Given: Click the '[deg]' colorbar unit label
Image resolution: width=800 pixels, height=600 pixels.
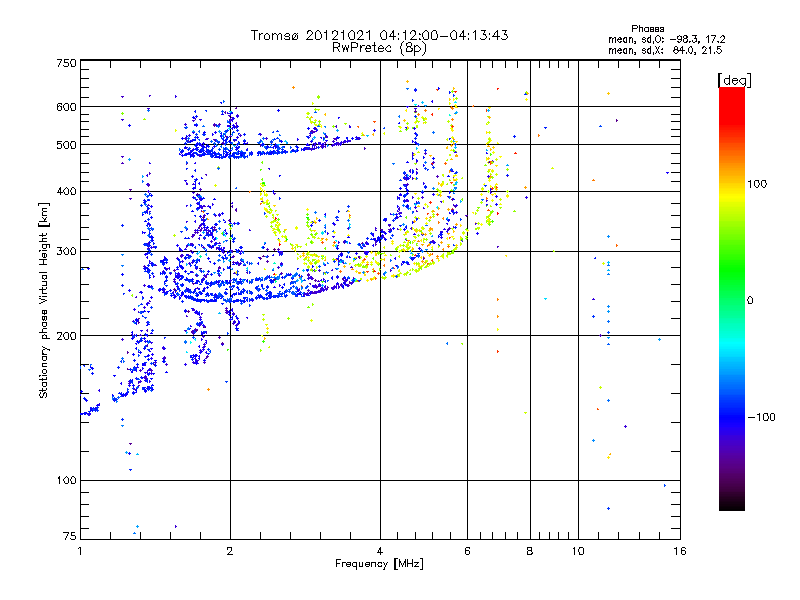Looking at the screenshot, I should 734,80.
